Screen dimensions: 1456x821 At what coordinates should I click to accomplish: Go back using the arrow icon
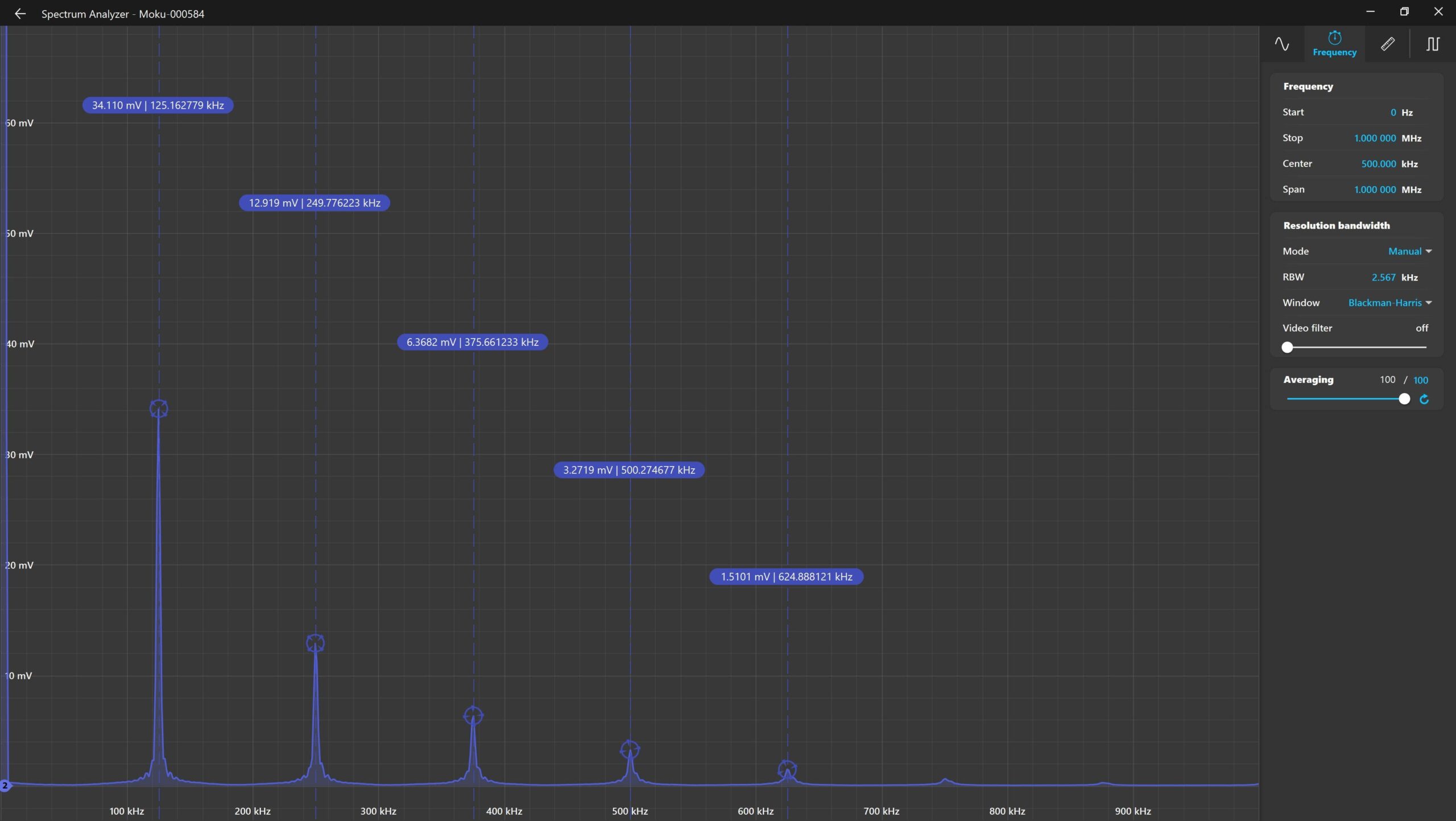(x=20, y=14)
